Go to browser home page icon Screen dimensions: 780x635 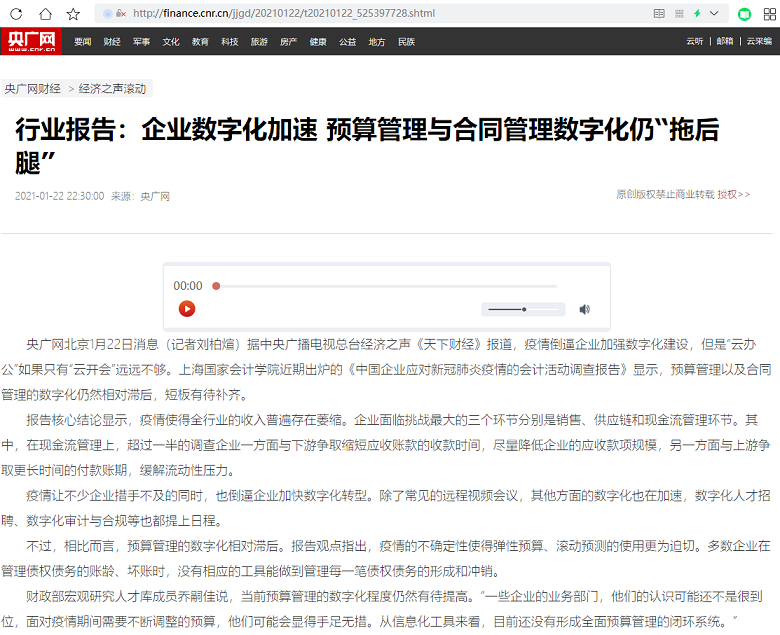(44, 14)
